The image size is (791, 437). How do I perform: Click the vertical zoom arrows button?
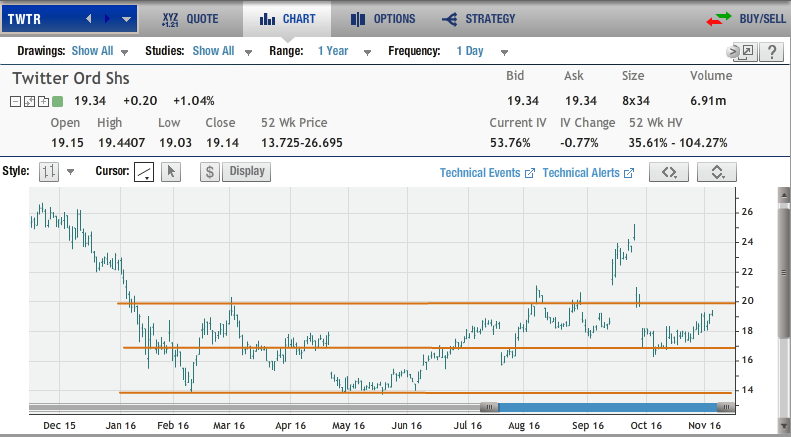pyautogui.click(x=717, y=172)
